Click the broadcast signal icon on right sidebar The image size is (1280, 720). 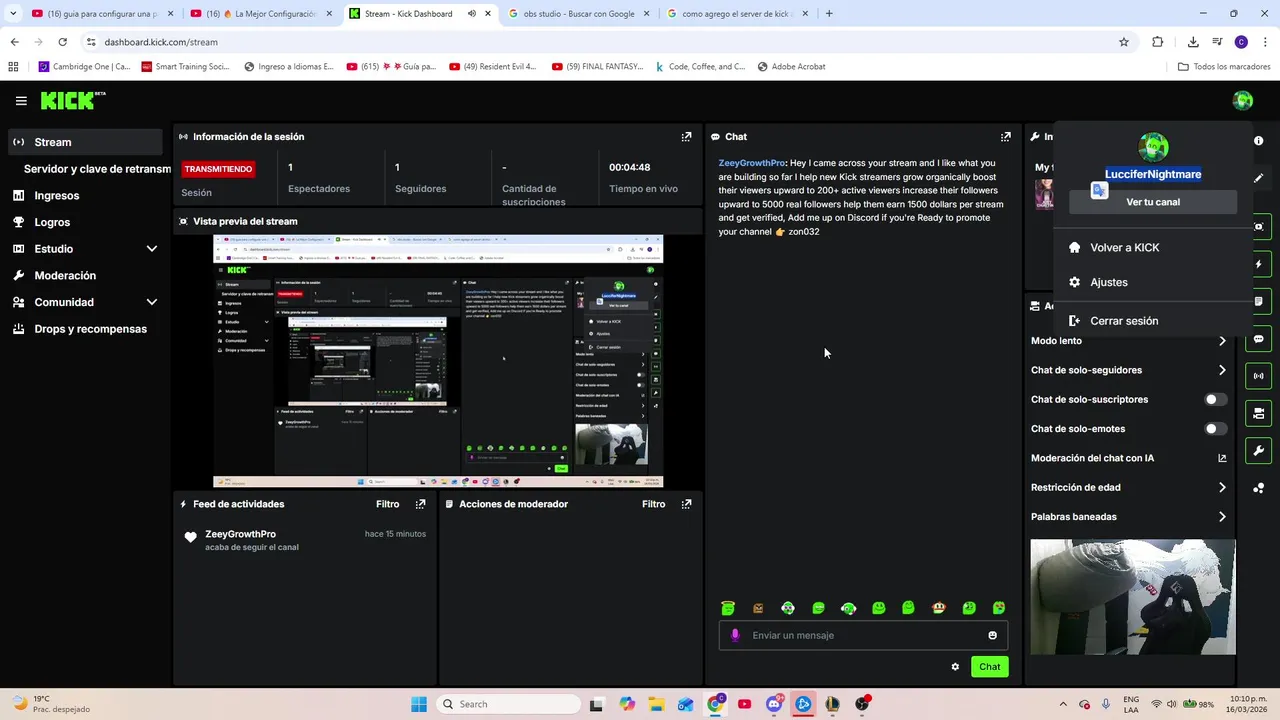(1258, 376)
